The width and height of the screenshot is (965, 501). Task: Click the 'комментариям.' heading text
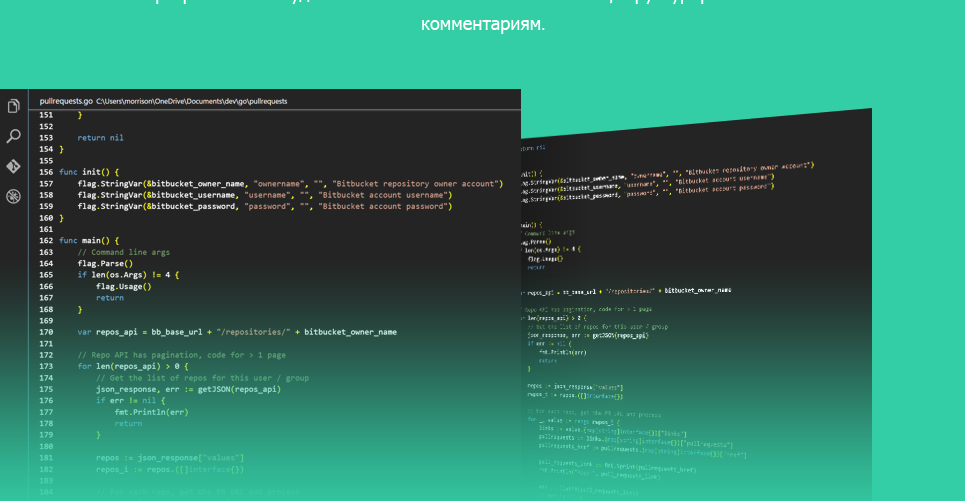click(x=482, y=25)
